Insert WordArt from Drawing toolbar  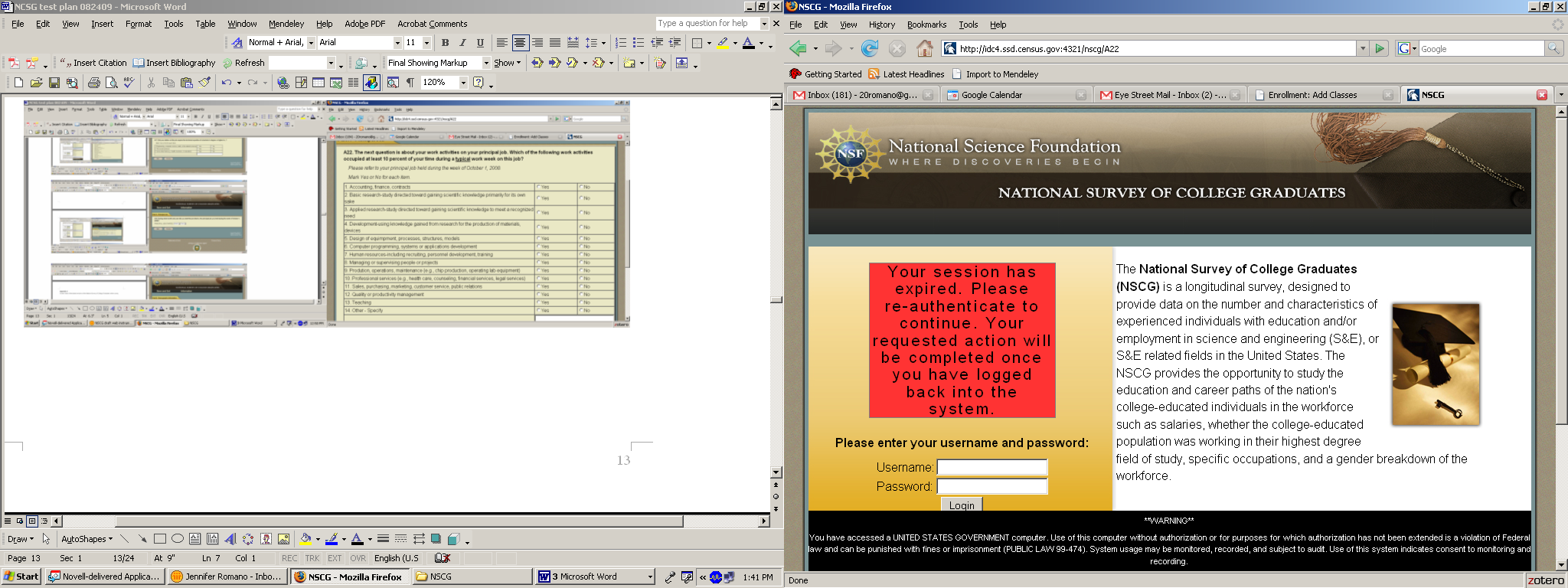point(230,539)
